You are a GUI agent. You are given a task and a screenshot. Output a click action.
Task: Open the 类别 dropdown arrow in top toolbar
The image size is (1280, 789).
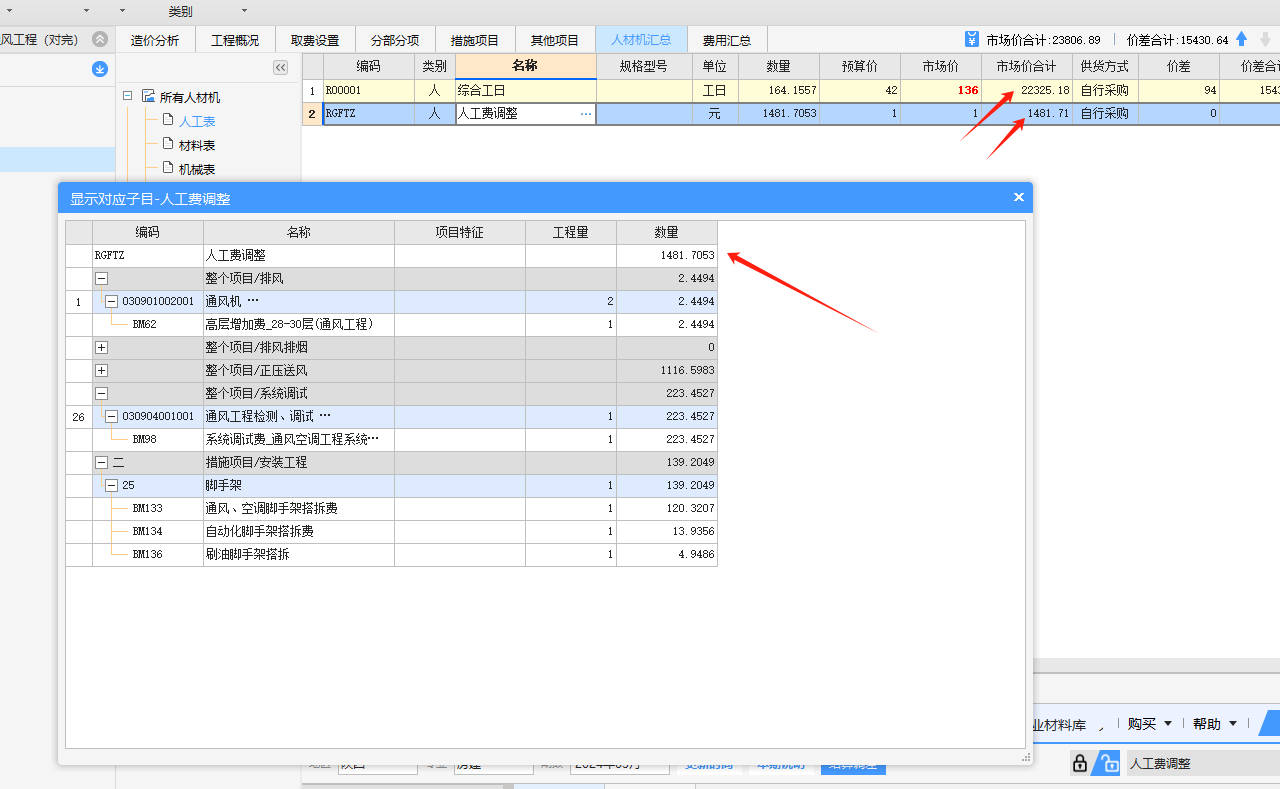coord(245,11)
